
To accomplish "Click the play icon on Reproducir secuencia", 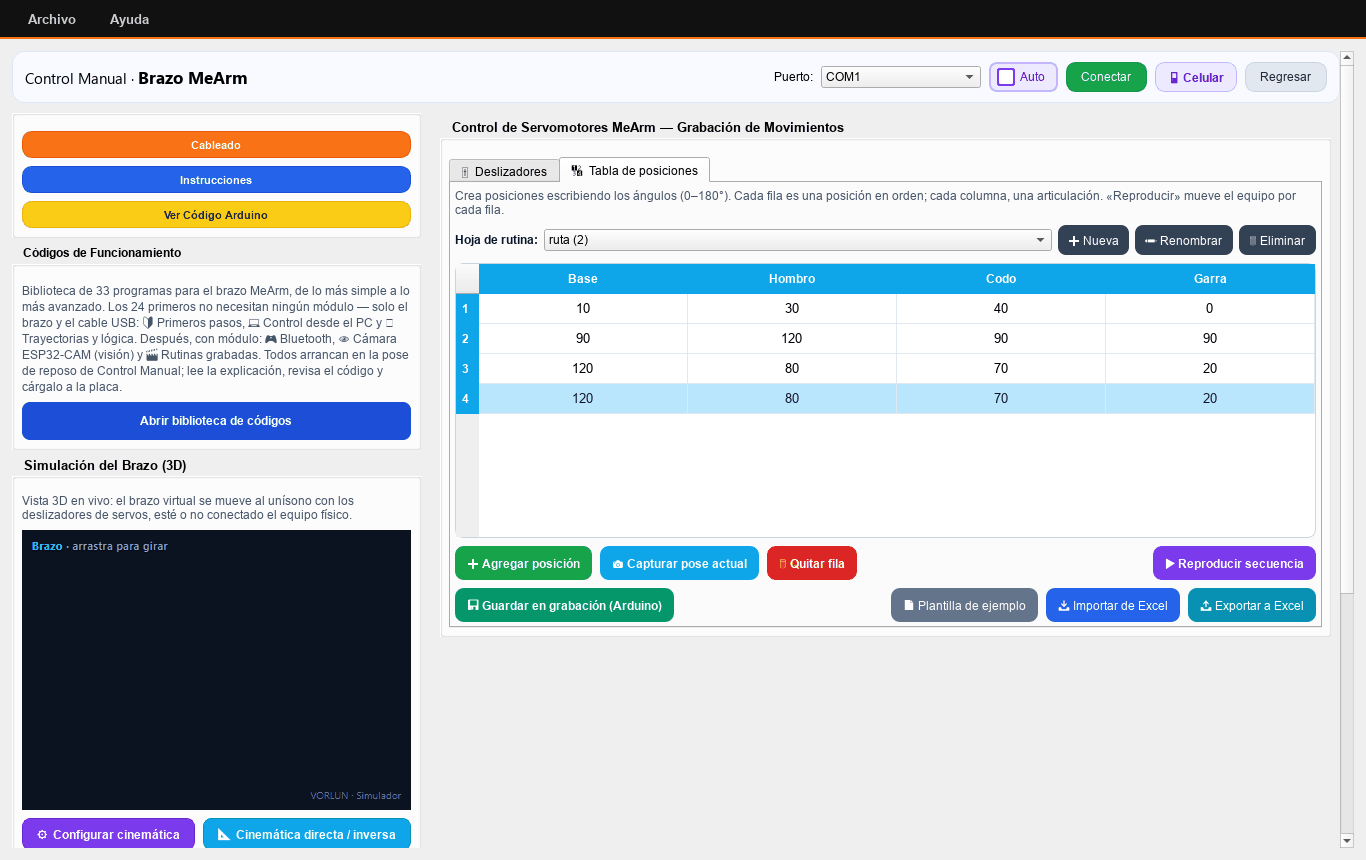I will coord(1170,564).
